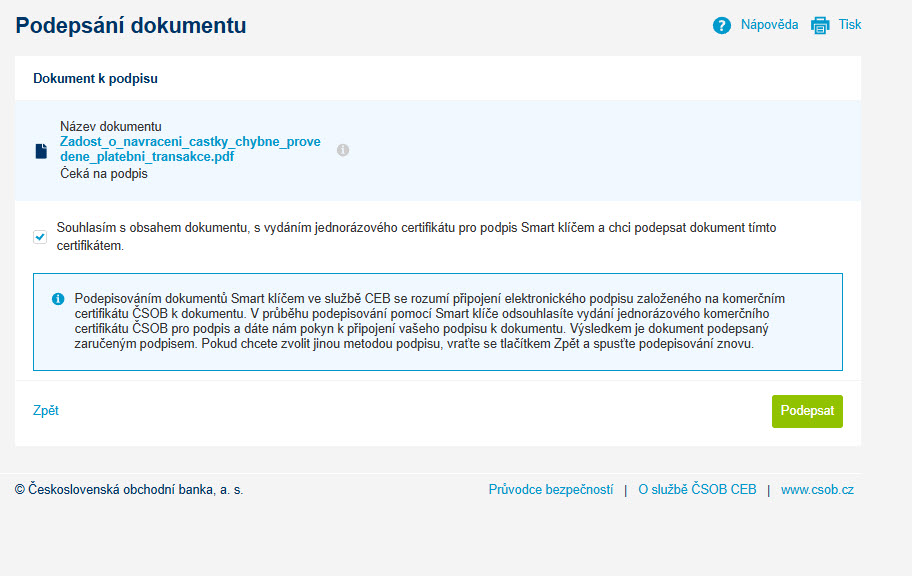The height and width of the screenshot is (576, 912).
Task: Go back using the Zpět link
Action: coord(45,411)
